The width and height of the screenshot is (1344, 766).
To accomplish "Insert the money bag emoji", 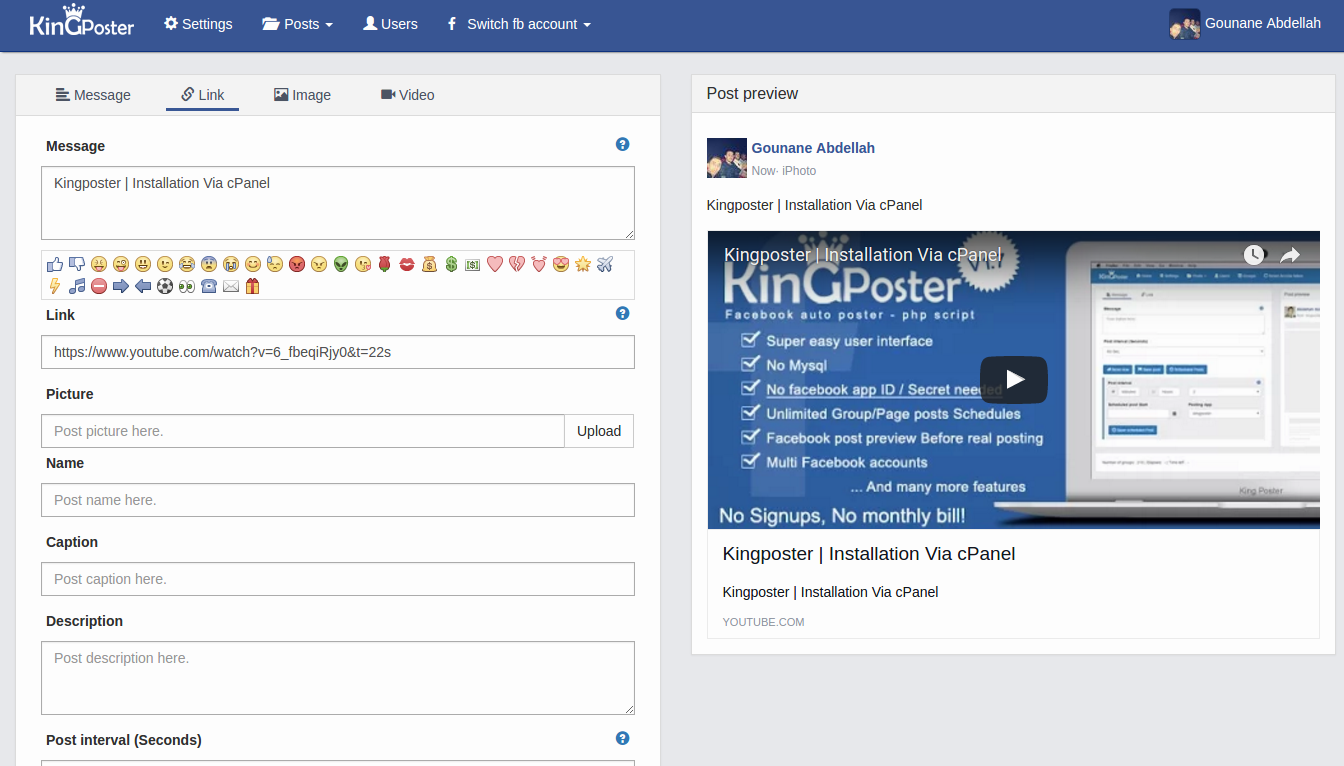I will (429, 264).
